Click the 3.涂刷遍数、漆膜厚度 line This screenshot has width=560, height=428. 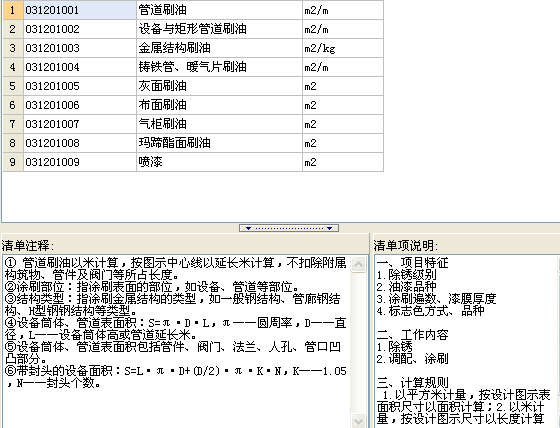(x=436, y=299)
